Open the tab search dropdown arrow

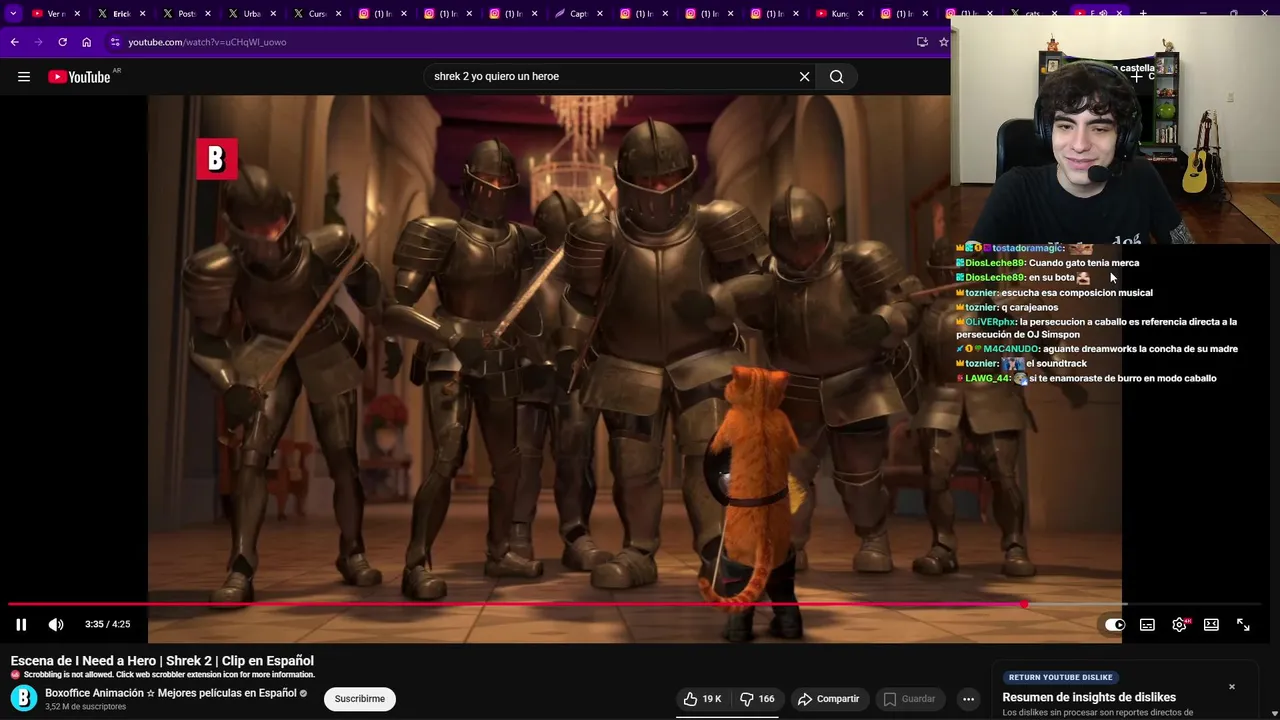tap(13, 13)
